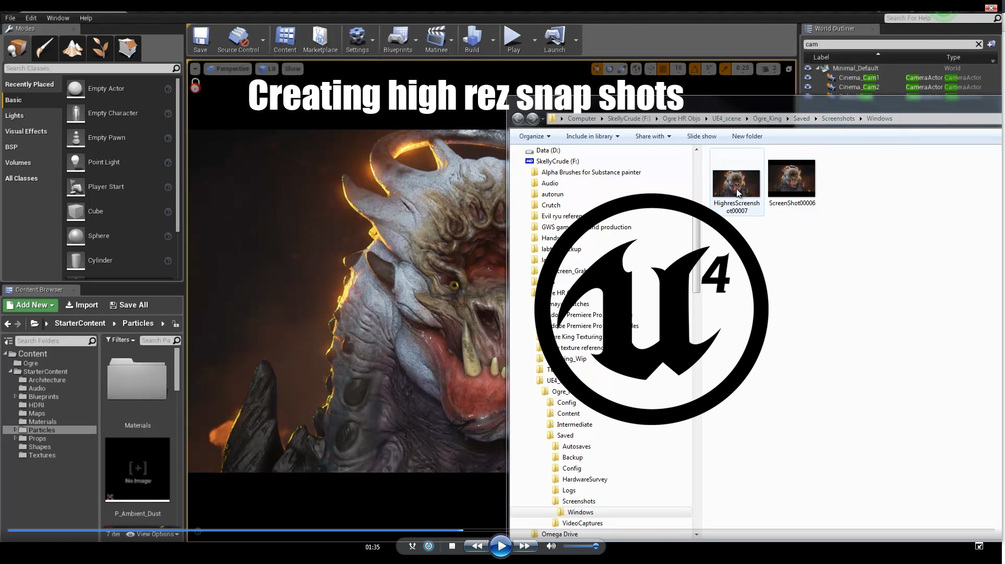
Task: Open the Help menu
Action: pyautogui.click(x=86, y=18)
